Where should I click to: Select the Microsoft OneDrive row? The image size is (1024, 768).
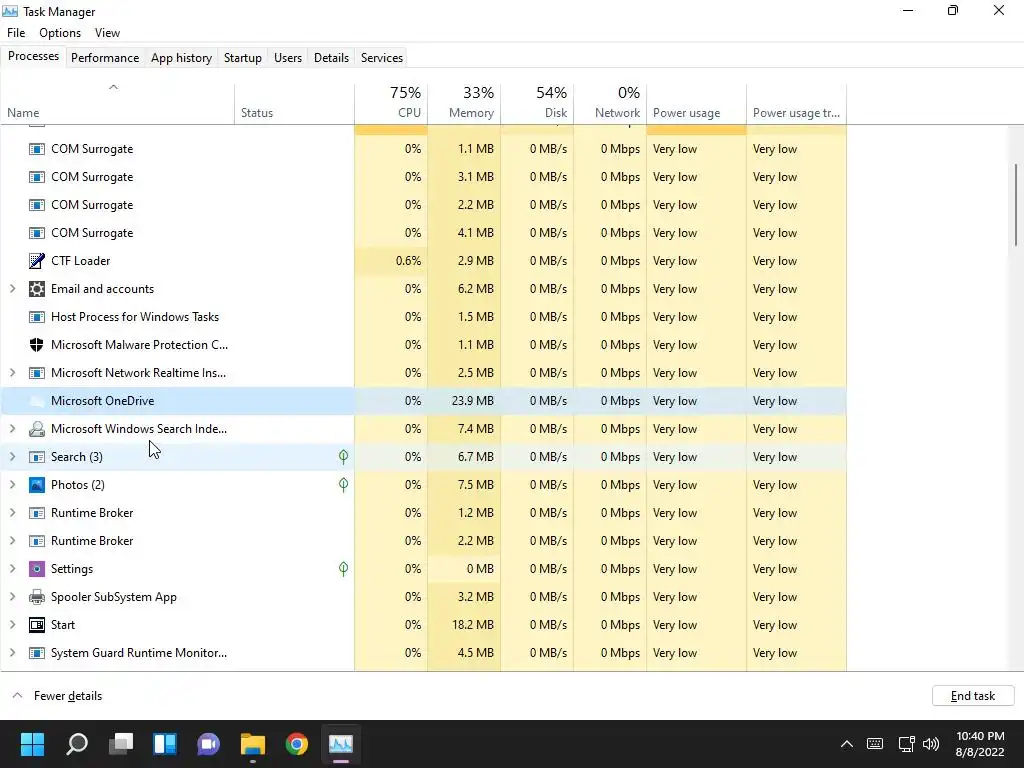(423, 401)
